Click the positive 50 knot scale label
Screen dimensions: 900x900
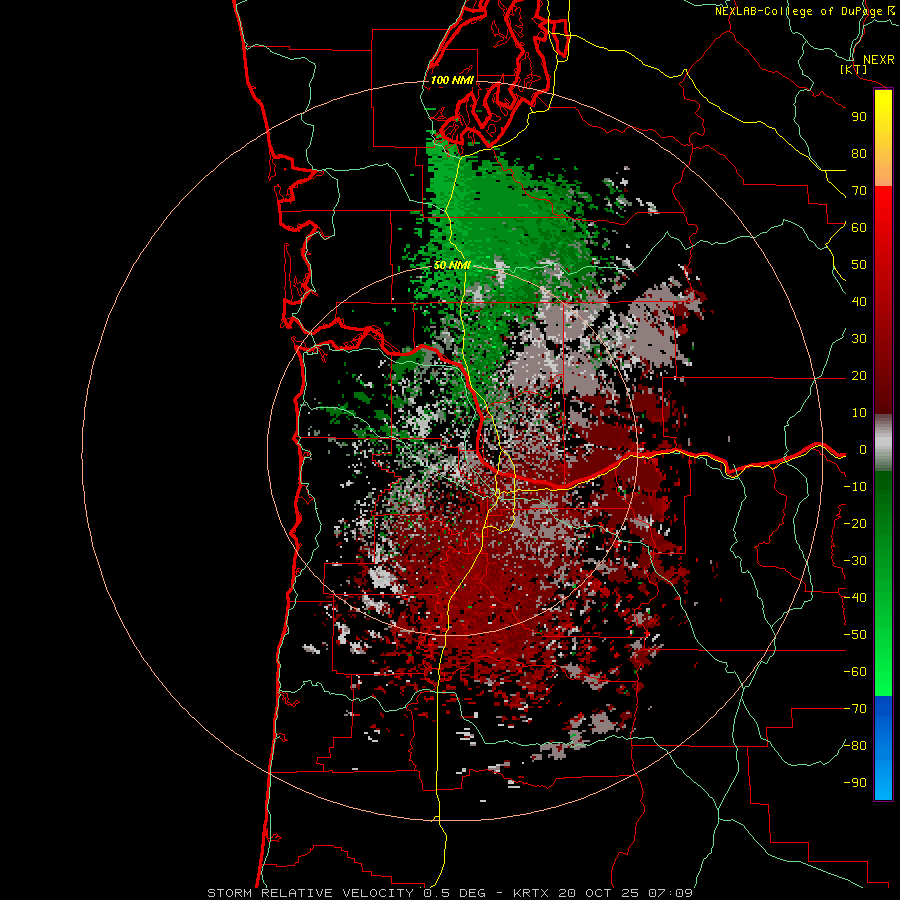pos(859,265)
